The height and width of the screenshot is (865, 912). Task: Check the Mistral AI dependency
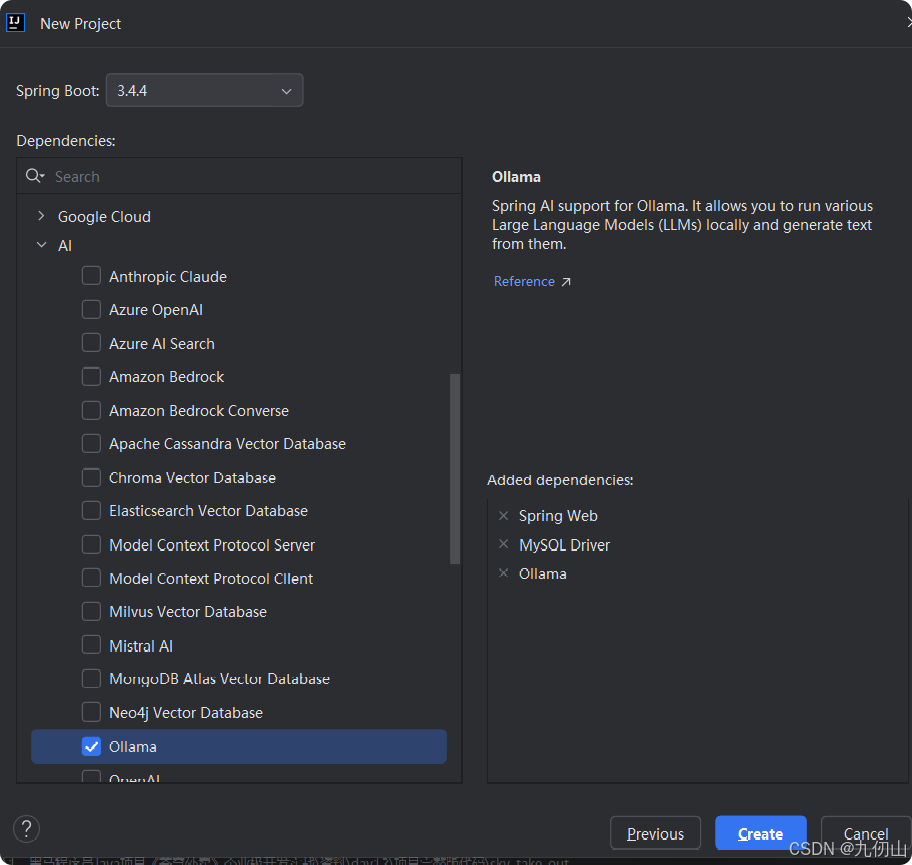coord(91,645)
